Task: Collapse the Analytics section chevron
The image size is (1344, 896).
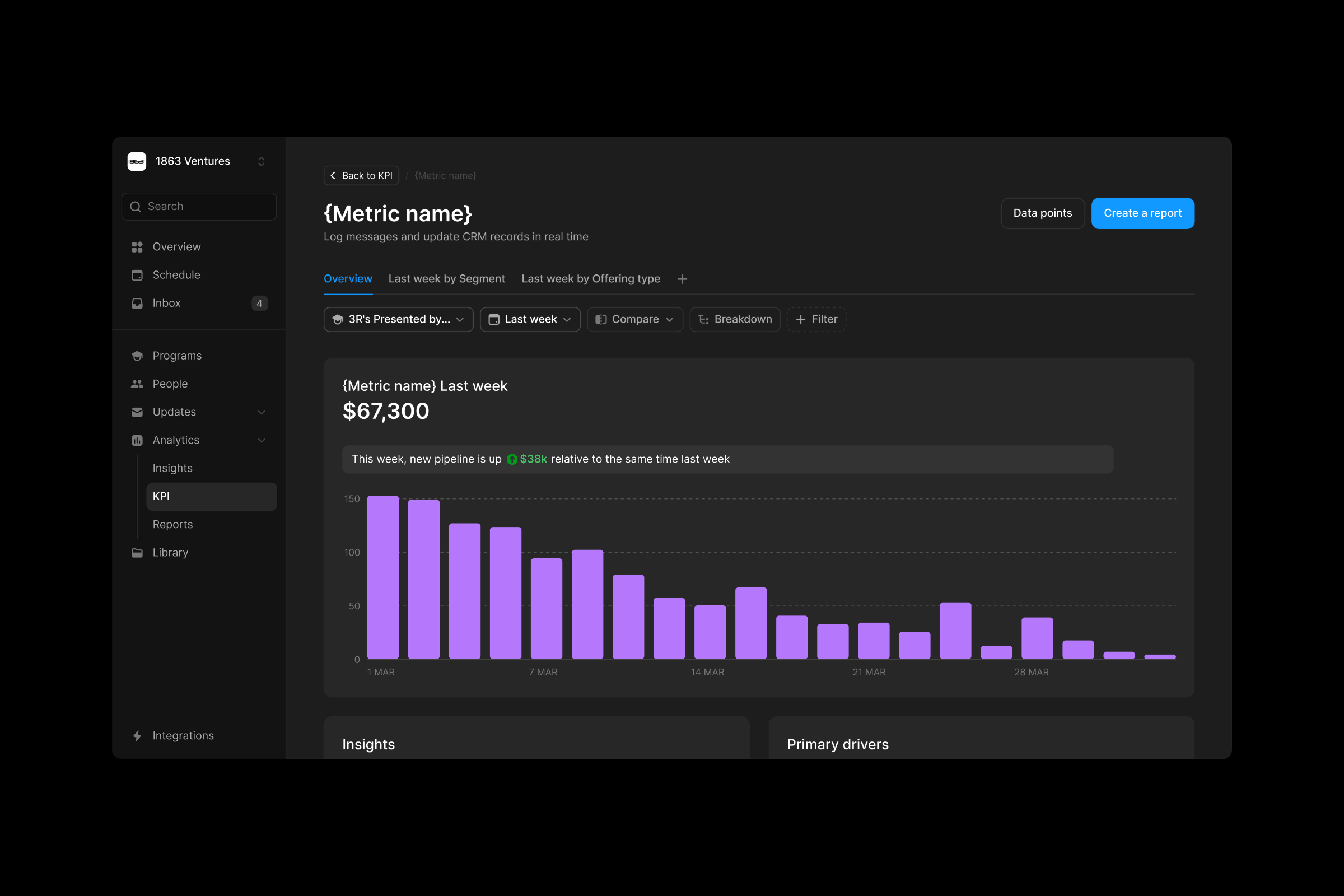Action: click(x=262, y=440)
